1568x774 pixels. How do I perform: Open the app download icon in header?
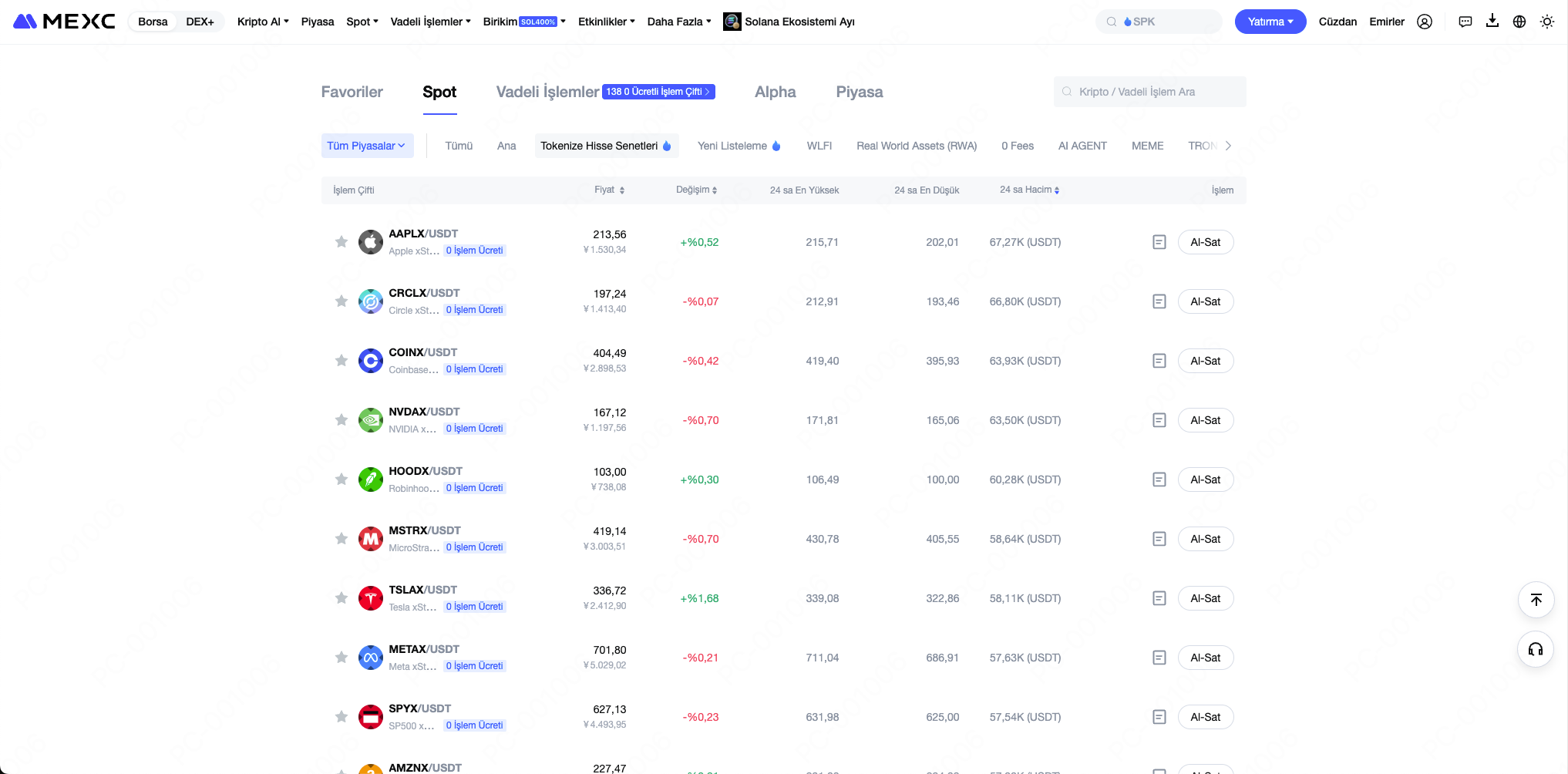[x=1492, y=21]
